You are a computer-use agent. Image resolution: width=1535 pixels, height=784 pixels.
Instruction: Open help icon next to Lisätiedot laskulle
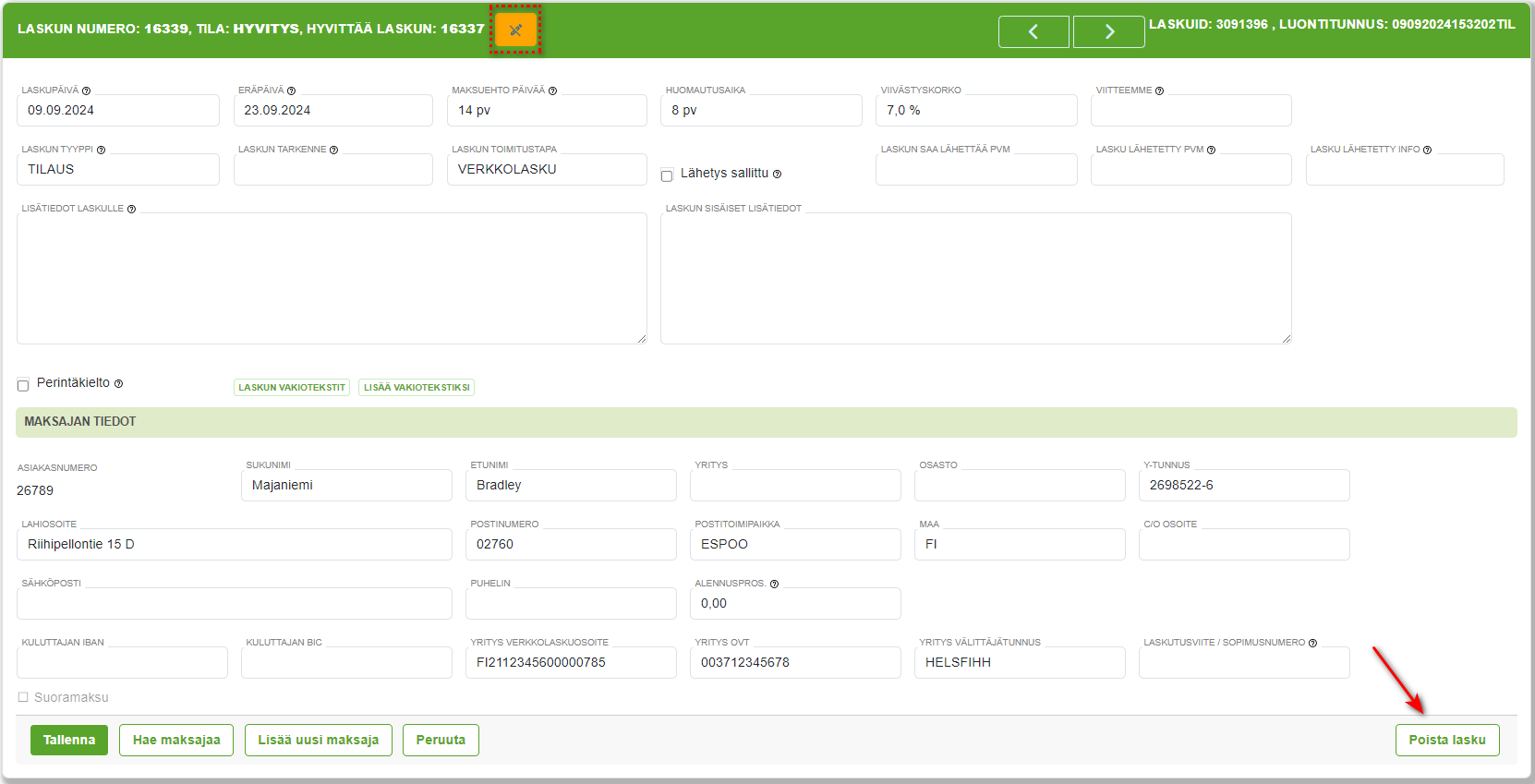(131, 209)
